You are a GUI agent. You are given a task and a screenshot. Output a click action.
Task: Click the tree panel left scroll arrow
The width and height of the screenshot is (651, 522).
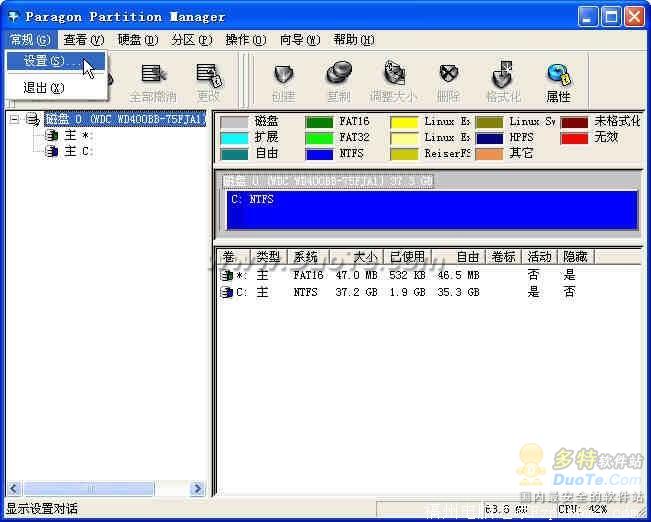13,488
